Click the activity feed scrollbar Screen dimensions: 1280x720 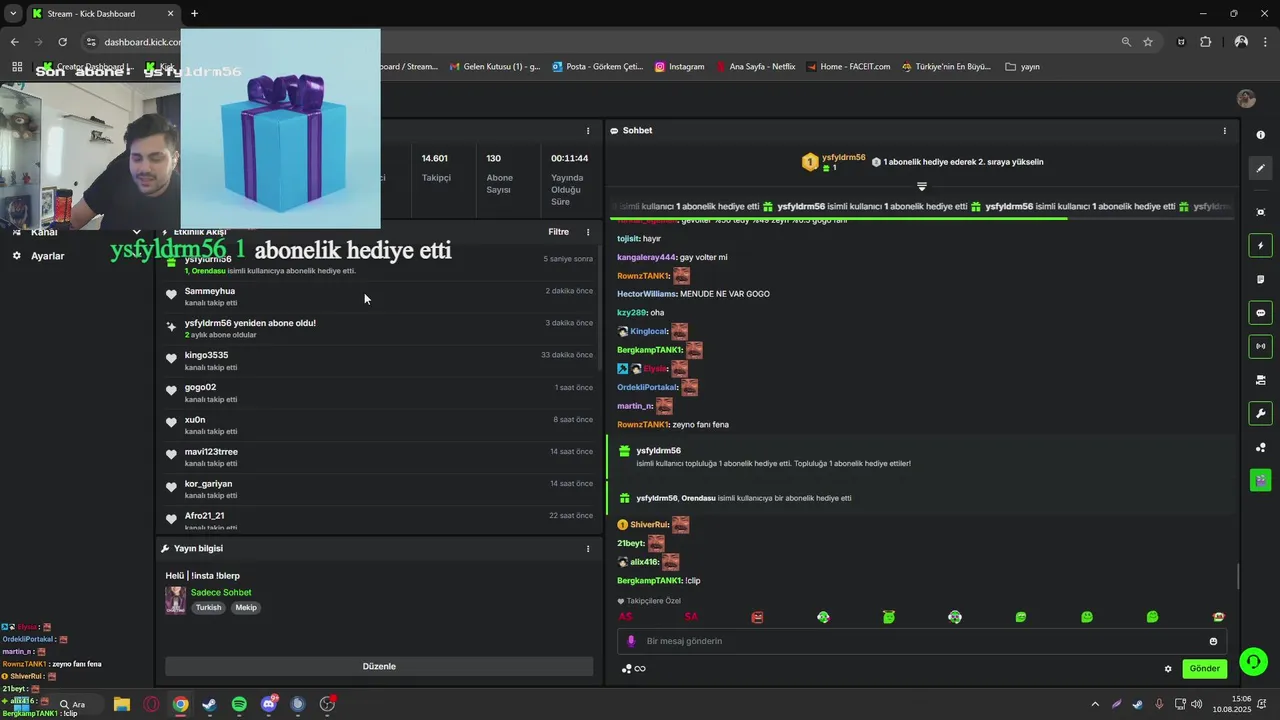598,310
